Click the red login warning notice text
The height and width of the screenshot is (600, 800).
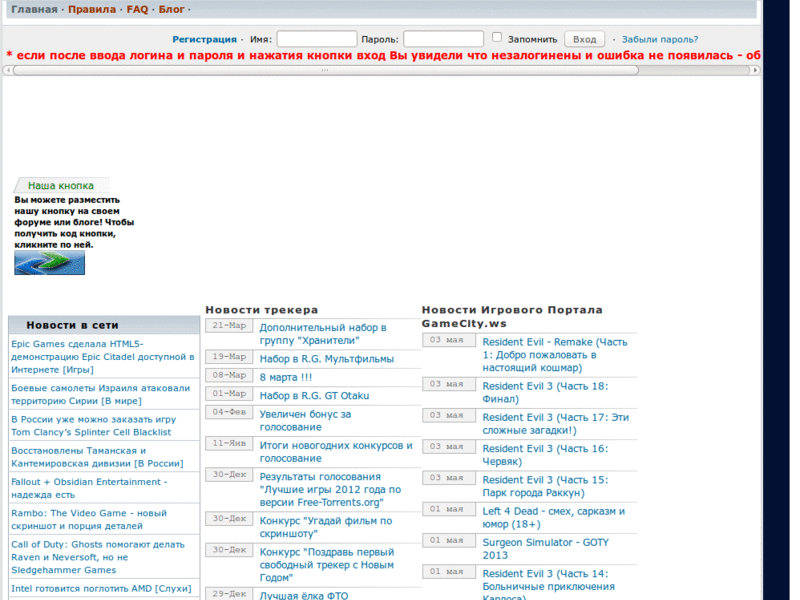pos(383,56)
